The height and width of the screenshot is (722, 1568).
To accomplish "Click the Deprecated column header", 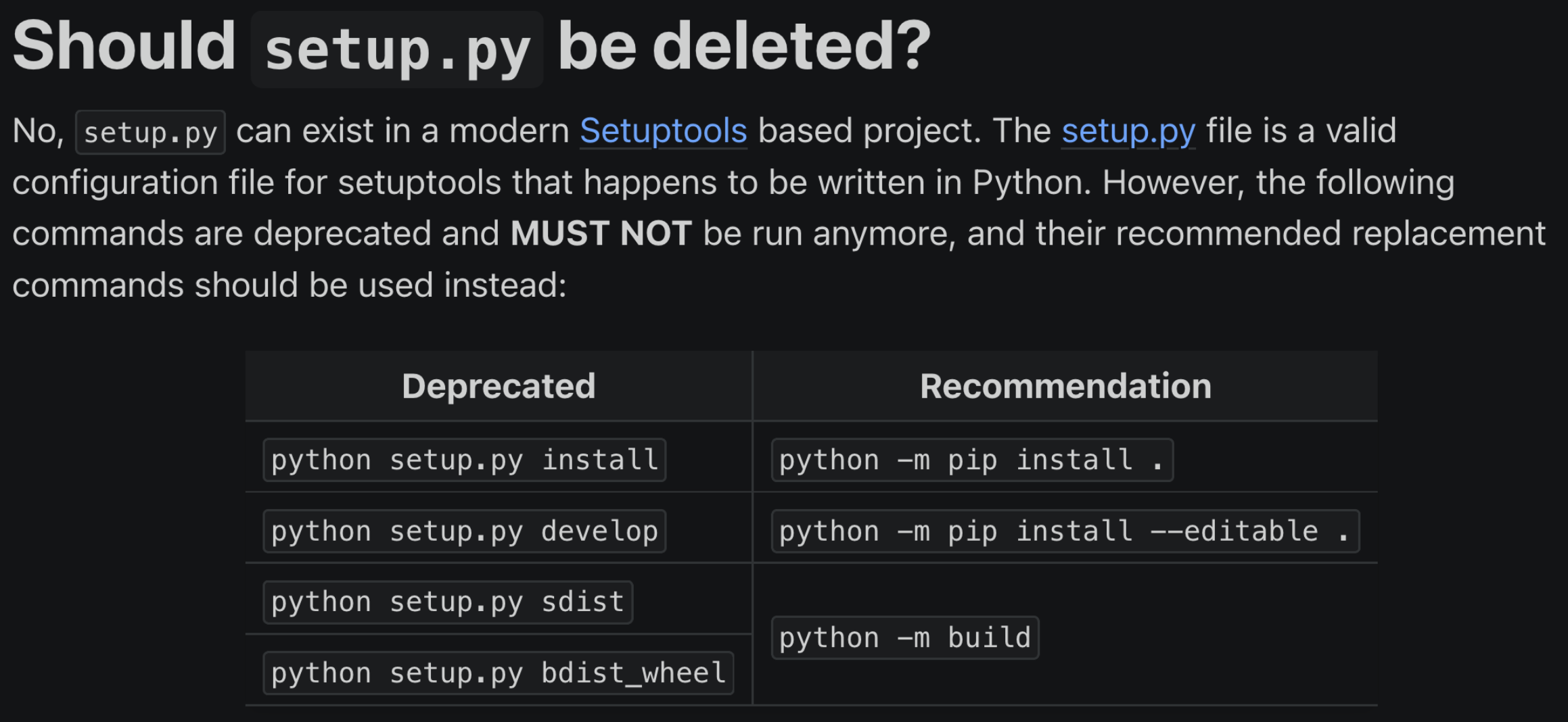I will [499, 387].
